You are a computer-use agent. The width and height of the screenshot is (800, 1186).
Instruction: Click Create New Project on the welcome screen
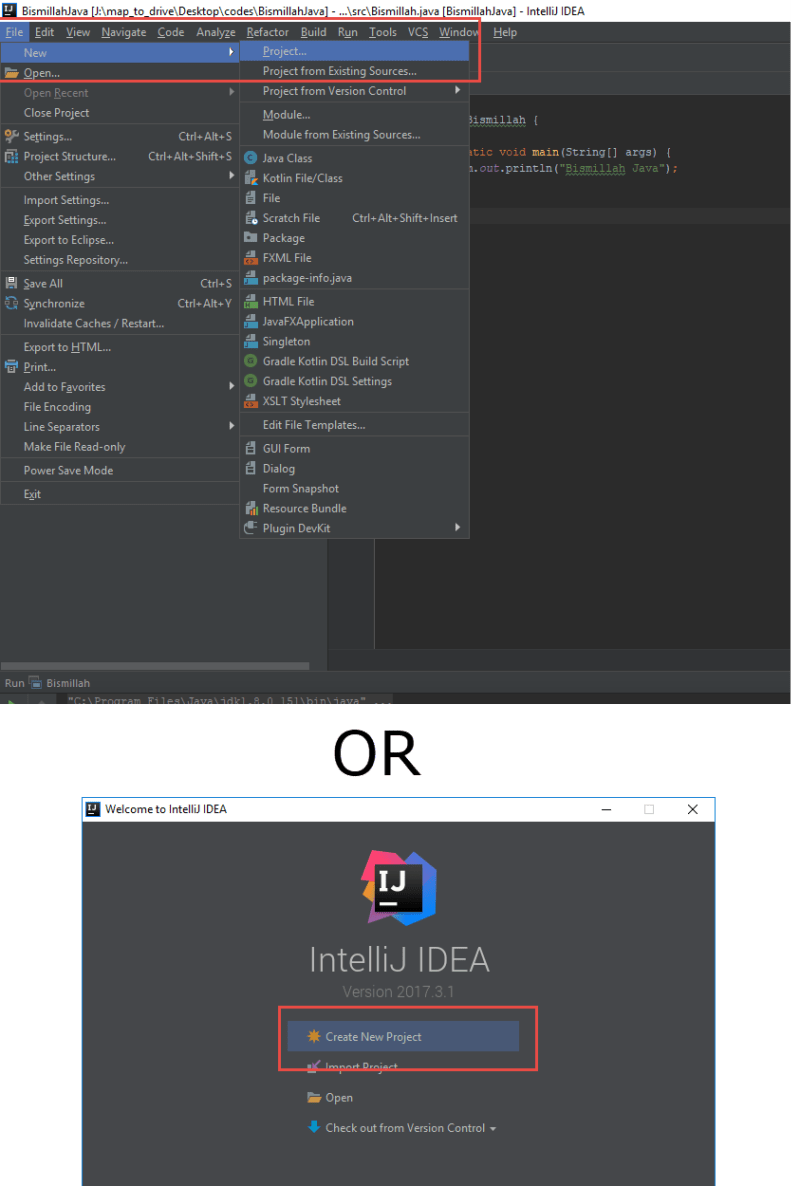(402, 1037)
